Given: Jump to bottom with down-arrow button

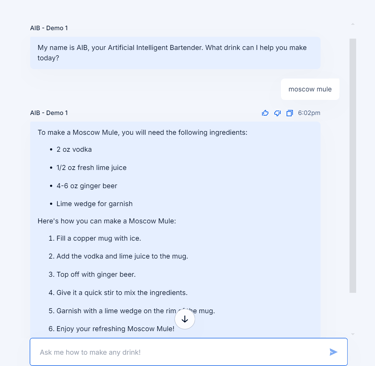Looking at the screenshot, I should pos(185,319).
